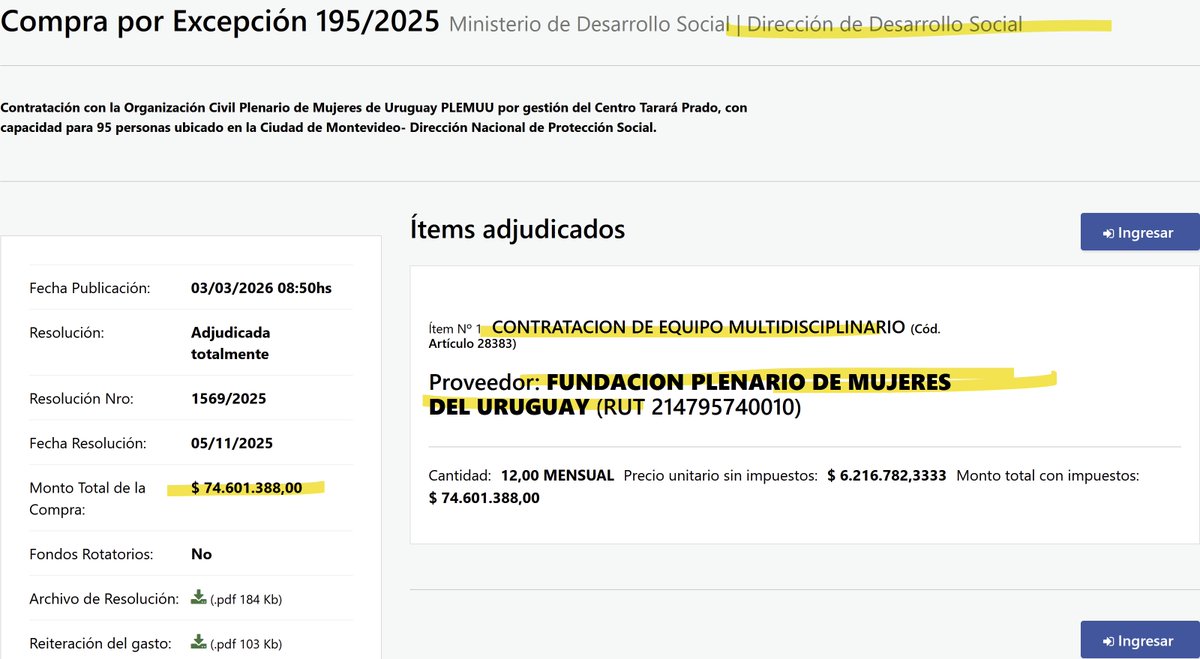Click item CONTRATACION DE EQUIPO MULTIDISCIPLINARIO

click(698, 327)
